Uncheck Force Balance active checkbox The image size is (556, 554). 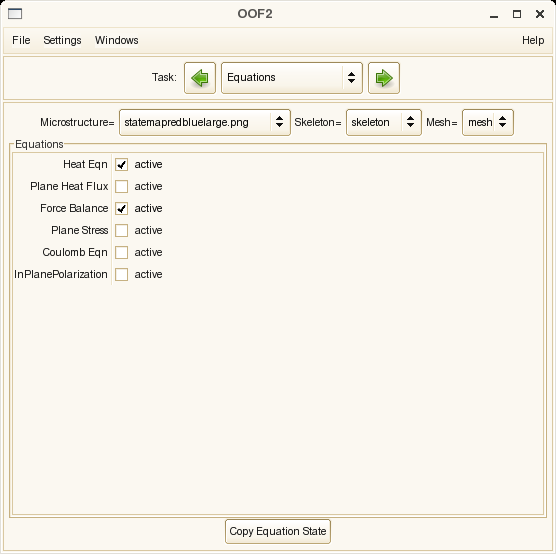[121, 209]
